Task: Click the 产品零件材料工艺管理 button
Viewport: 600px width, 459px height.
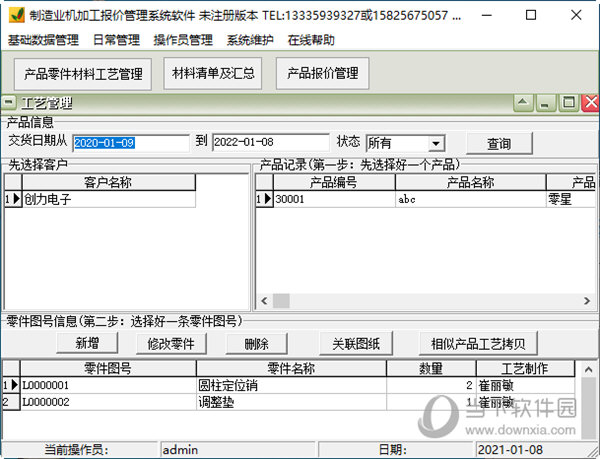Action: pyautogui.click(x=83, y=74)
